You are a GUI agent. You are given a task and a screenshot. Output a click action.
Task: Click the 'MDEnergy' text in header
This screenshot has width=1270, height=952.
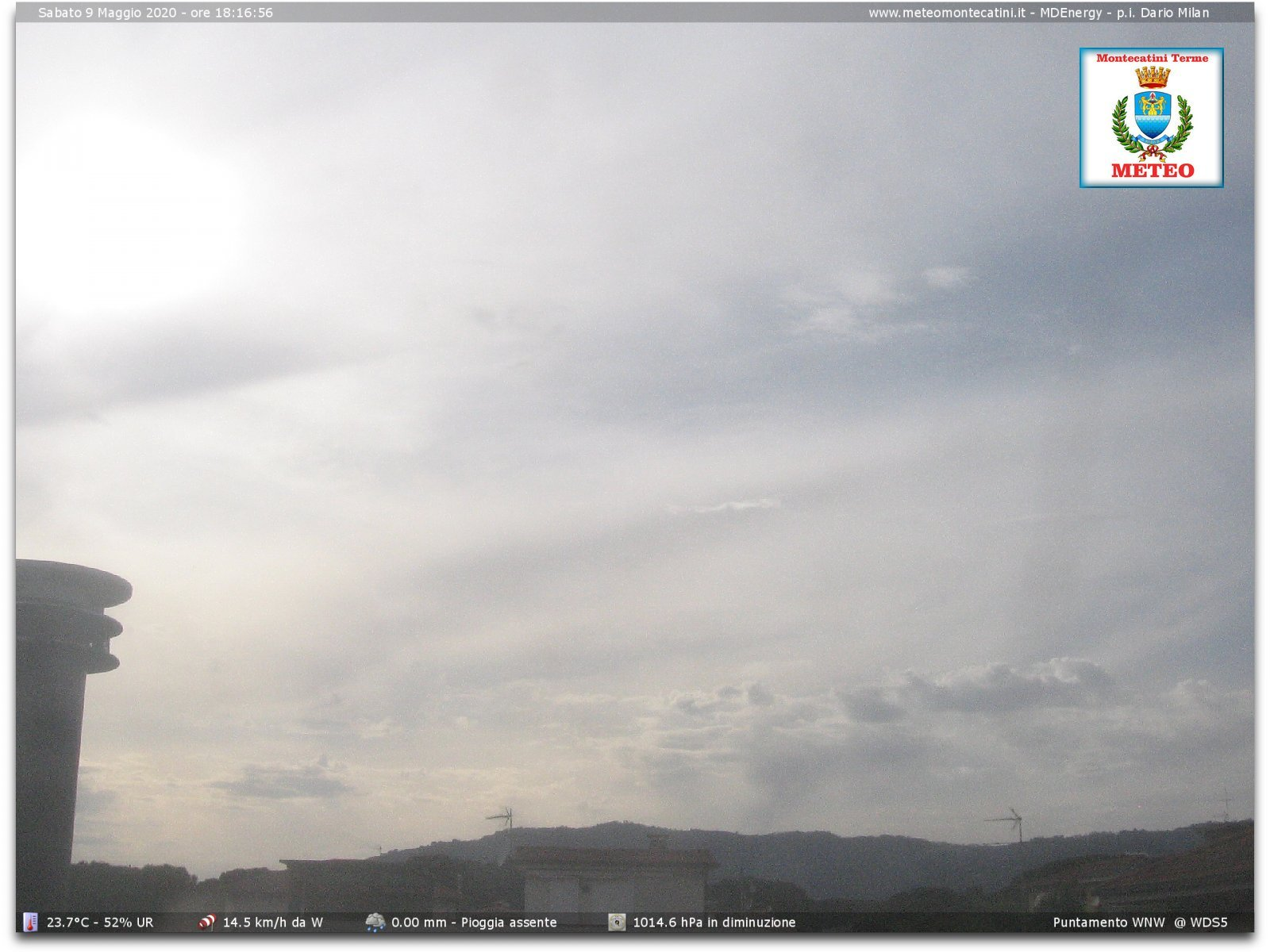[x=1071, y=13]
